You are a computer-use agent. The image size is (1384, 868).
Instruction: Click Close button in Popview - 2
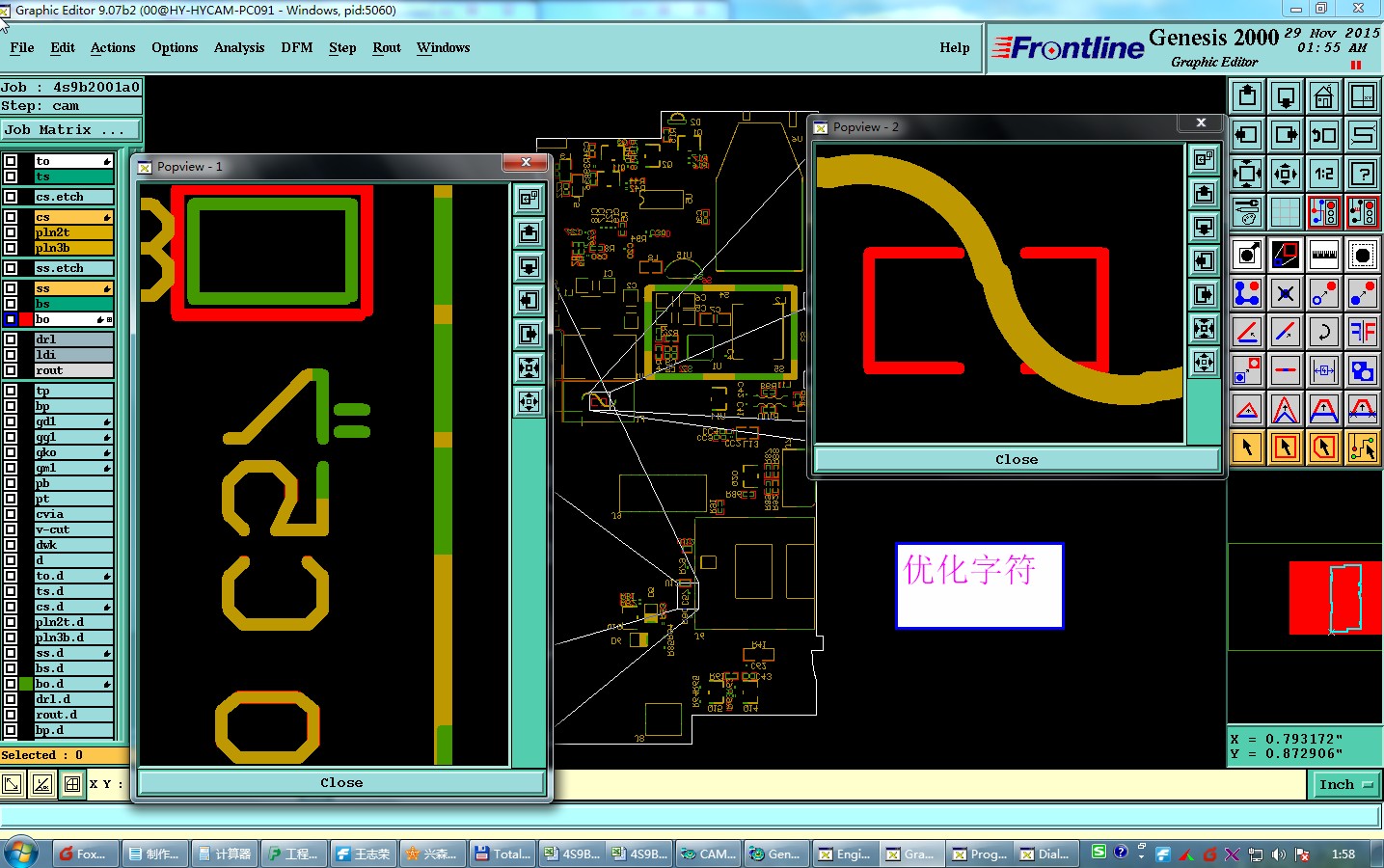click(x=1017, y=459)
